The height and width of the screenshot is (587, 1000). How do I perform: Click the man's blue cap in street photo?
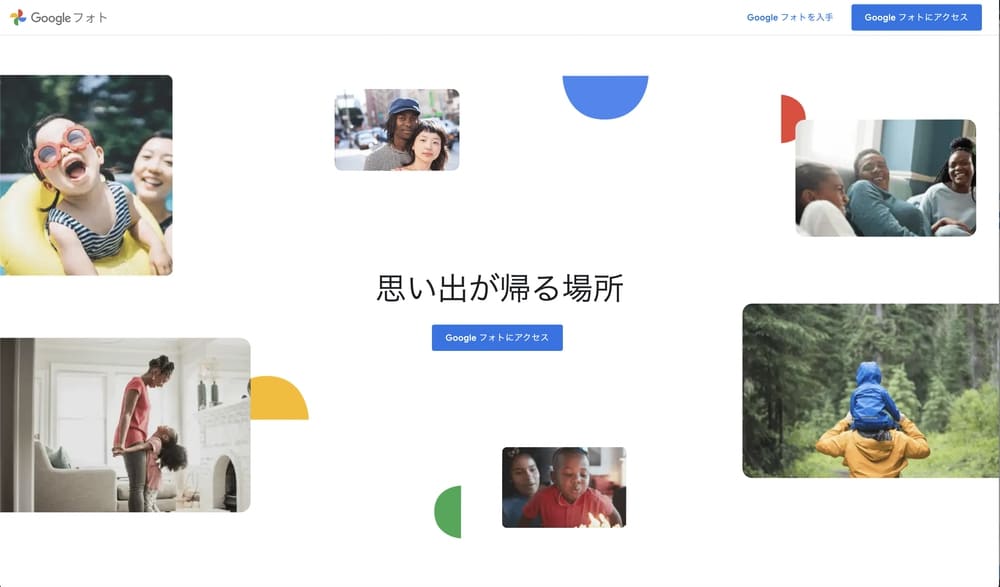point(404,106)
